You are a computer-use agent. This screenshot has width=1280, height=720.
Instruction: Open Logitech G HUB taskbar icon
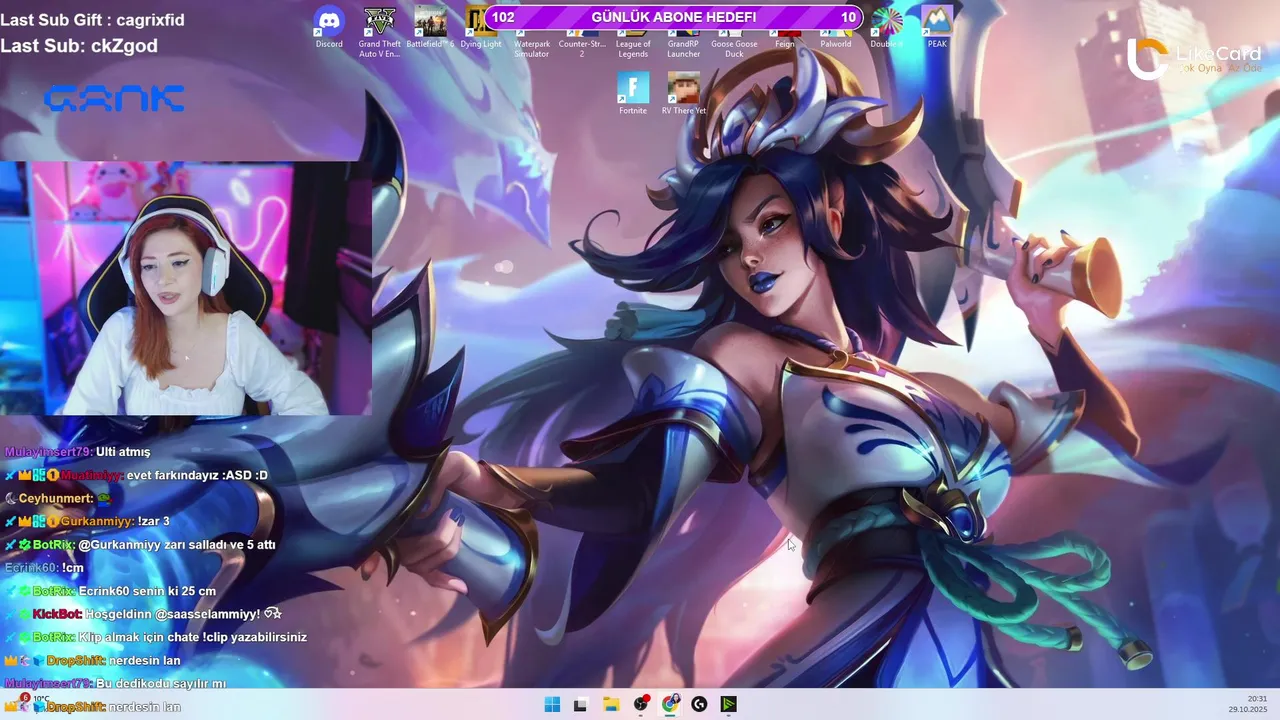699,704
